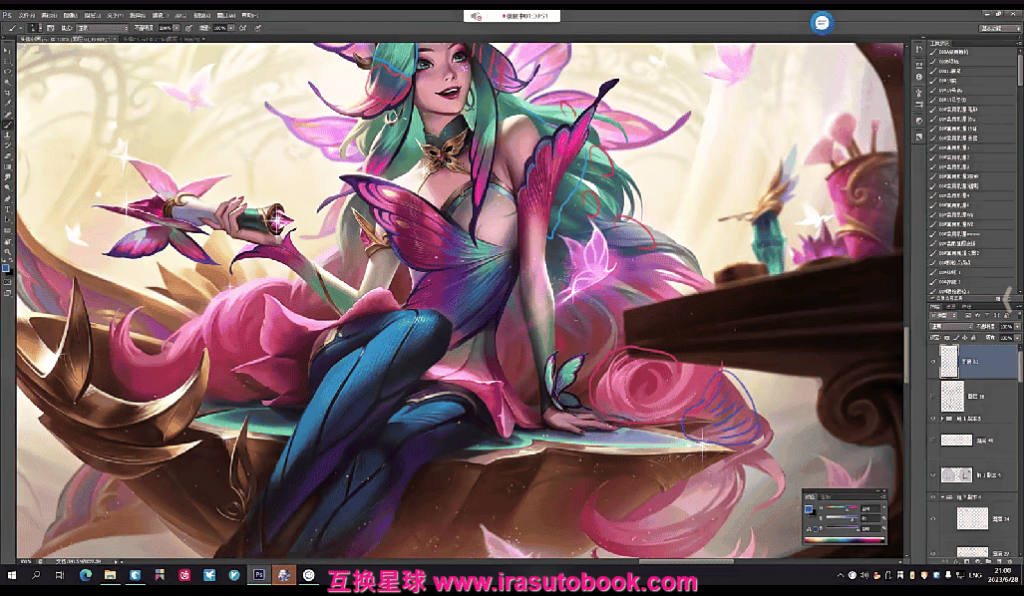Collapse the expanded group containing layer 34
Viewport: 1024px width, 596px height.
[x=942, y=497]
